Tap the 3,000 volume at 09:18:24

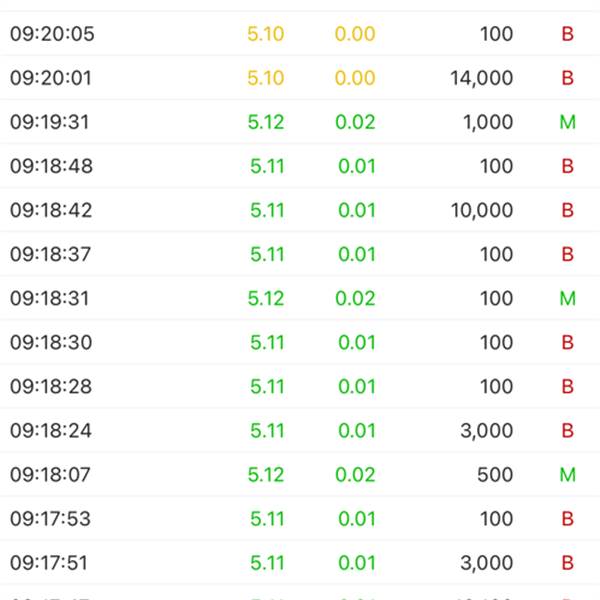[x=487, y=431]
